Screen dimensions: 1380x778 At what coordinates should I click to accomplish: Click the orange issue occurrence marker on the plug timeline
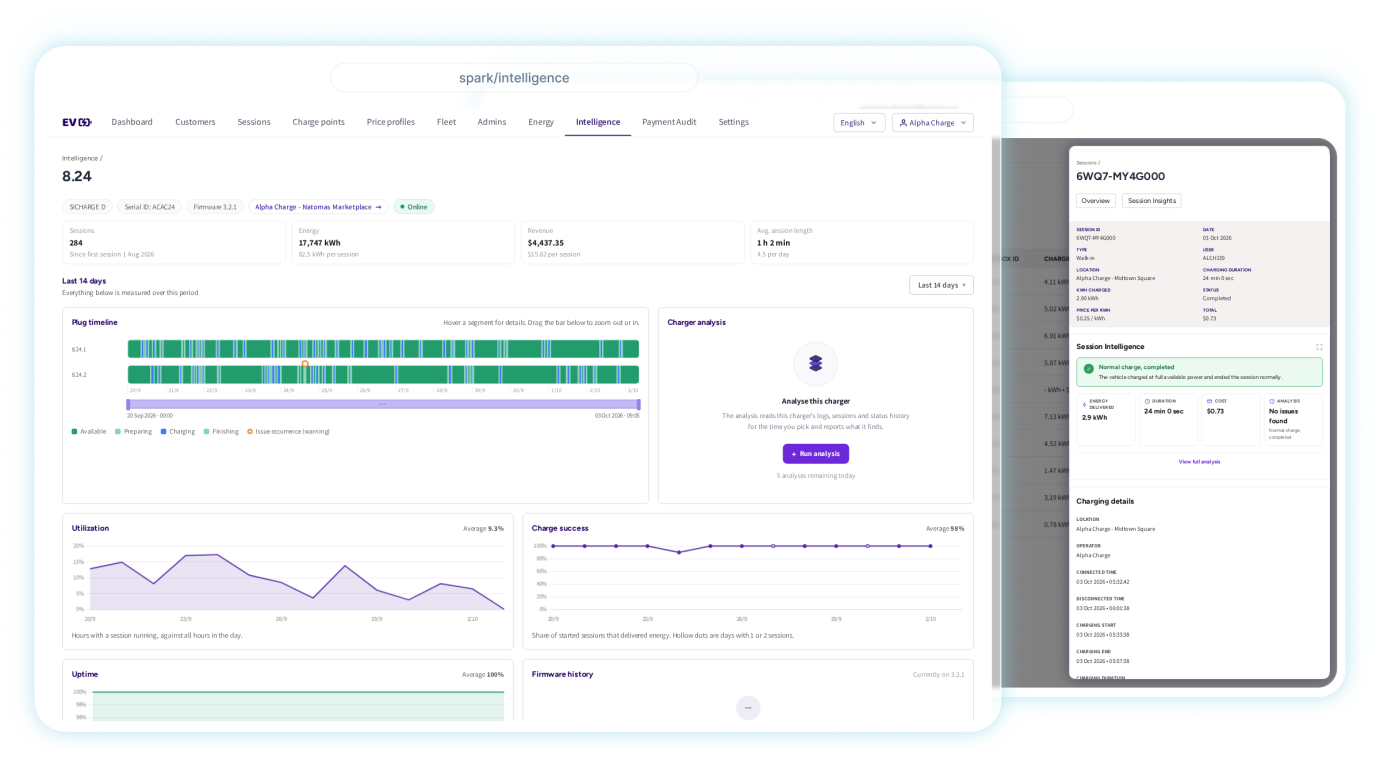coord(305,364)
